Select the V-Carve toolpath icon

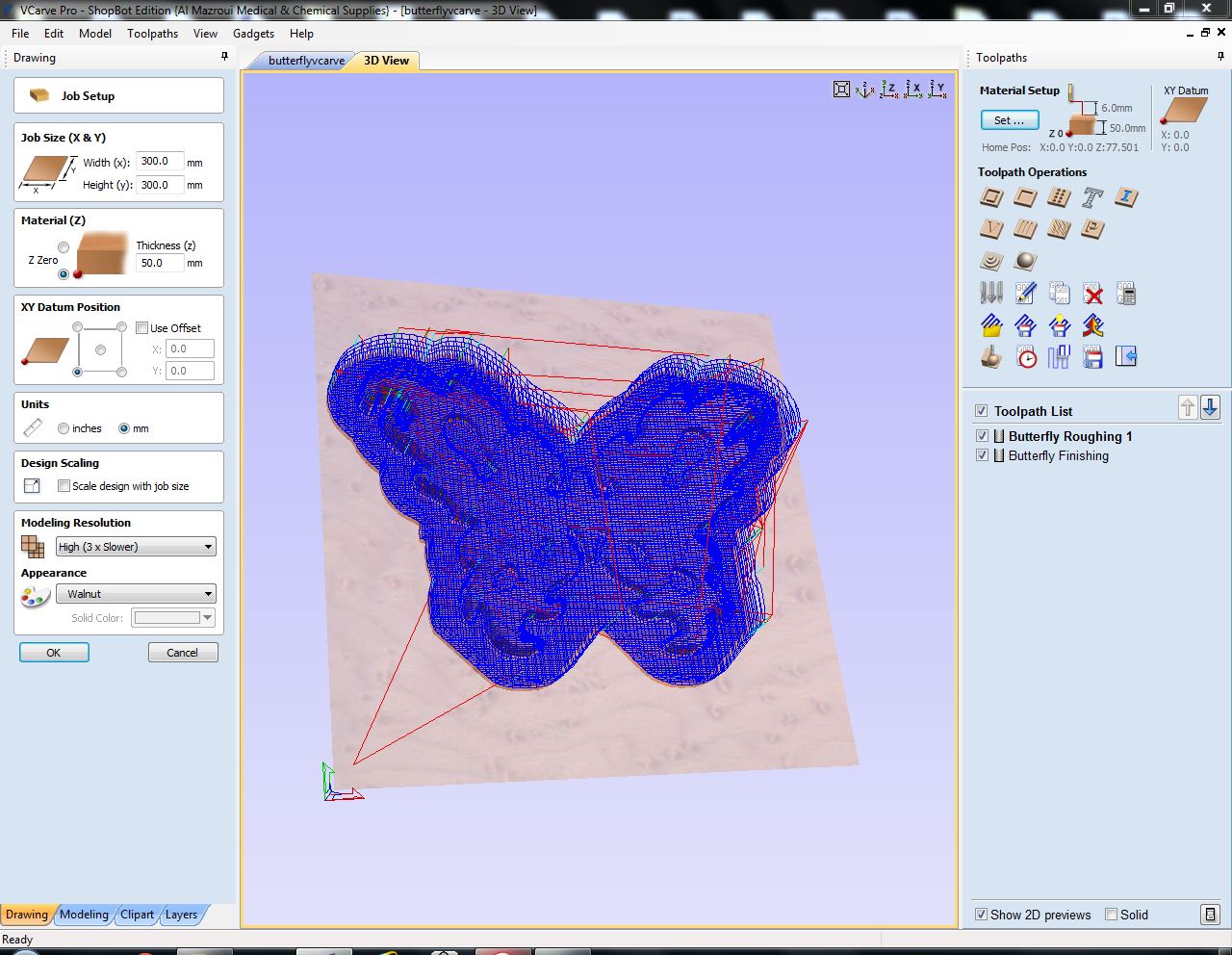click(x=991, y=229)
